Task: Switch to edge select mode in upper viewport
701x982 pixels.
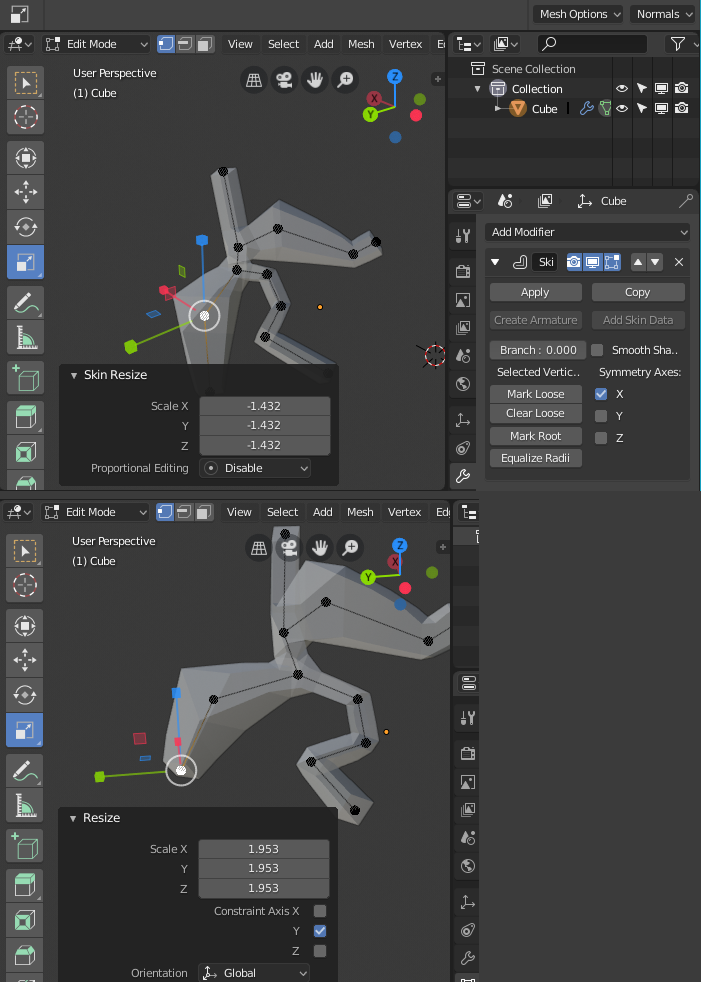Action: tap(185, 44)
